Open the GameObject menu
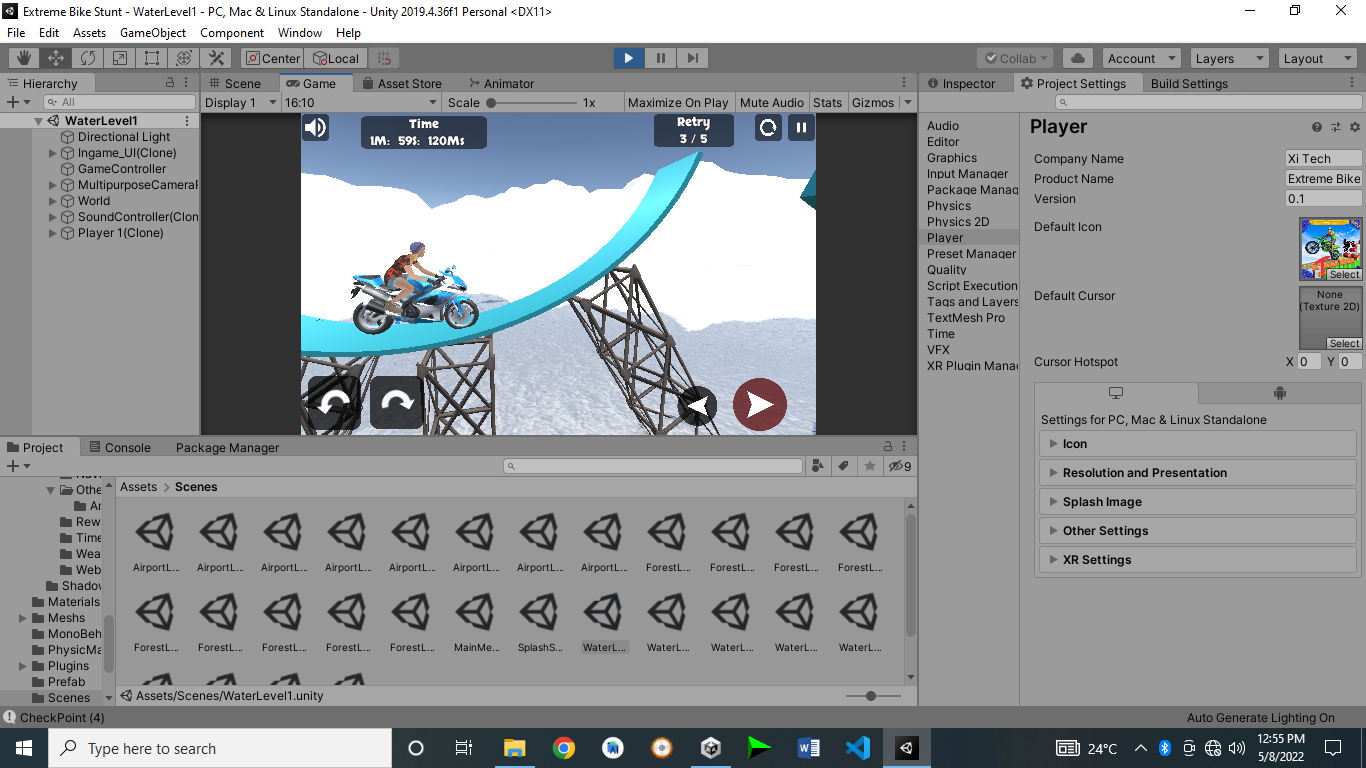Viewport: 1366px width, 768px height. click(153, 32)
